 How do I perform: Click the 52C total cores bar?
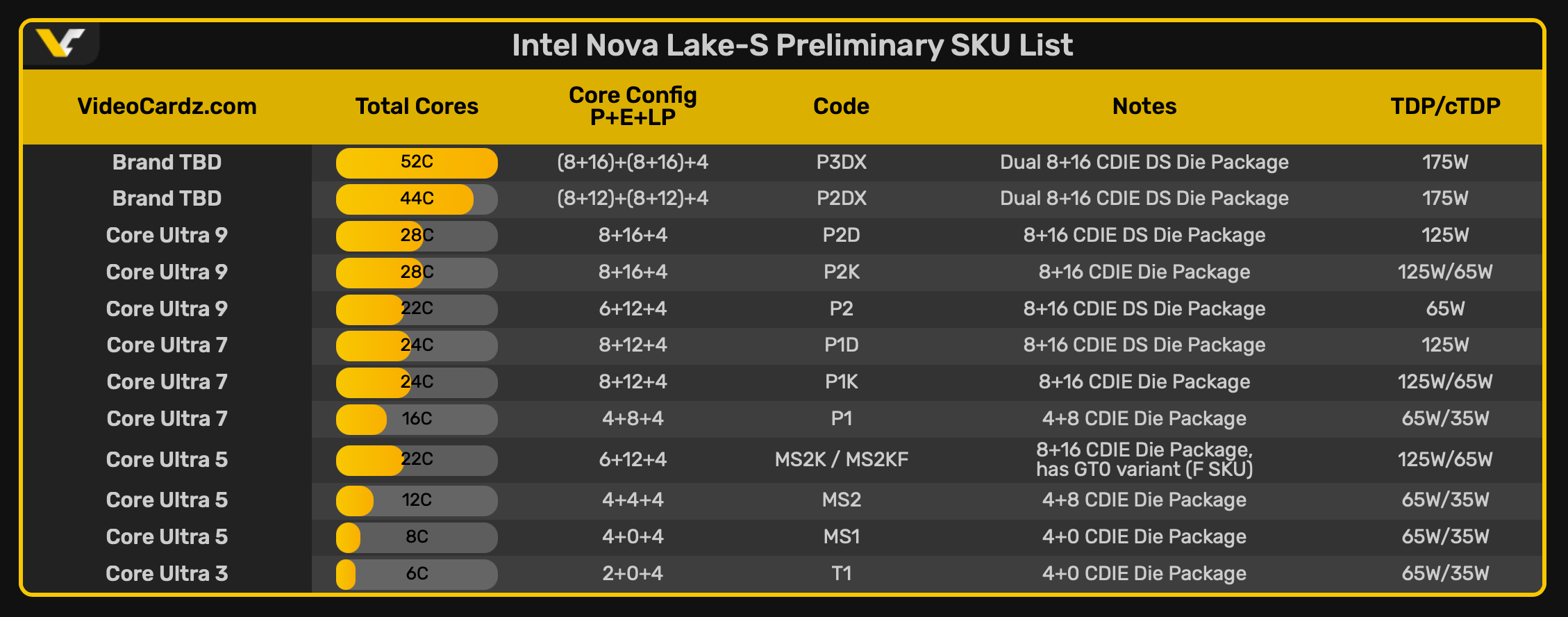417,163
